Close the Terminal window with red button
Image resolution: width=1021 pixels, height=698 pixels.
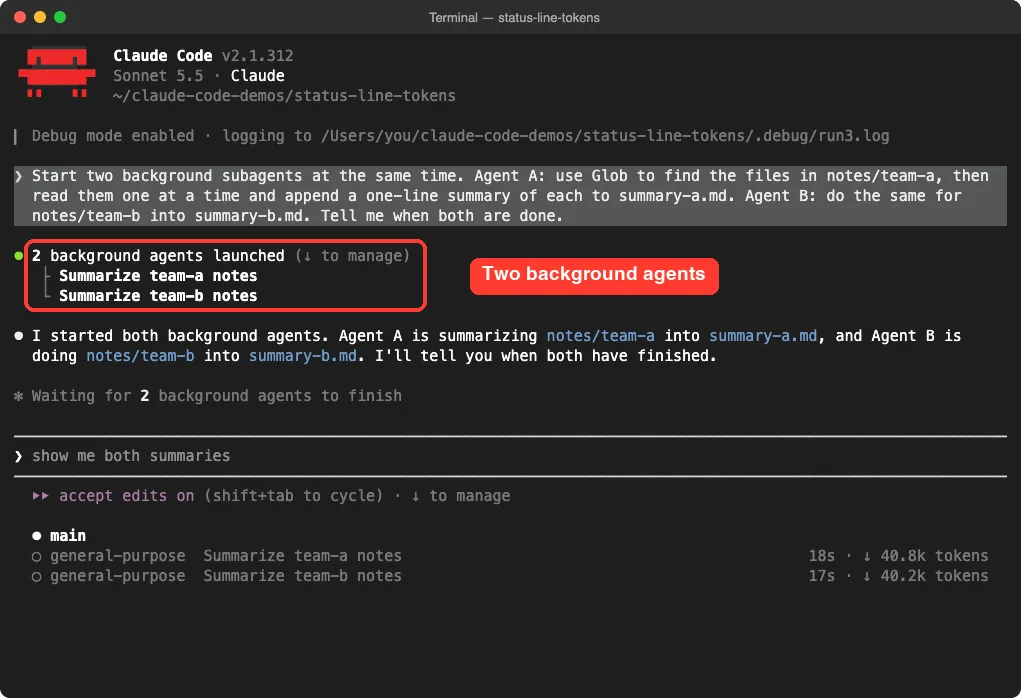[20, 17]
